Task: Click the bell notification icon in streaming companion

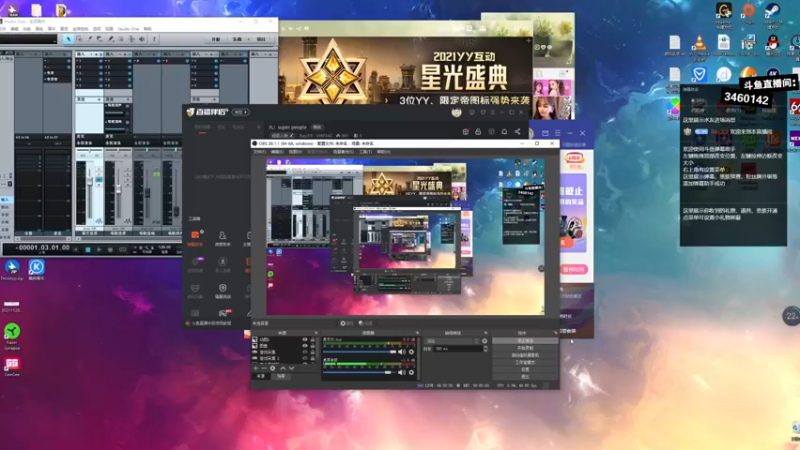Action: click(x=504, y=132)
